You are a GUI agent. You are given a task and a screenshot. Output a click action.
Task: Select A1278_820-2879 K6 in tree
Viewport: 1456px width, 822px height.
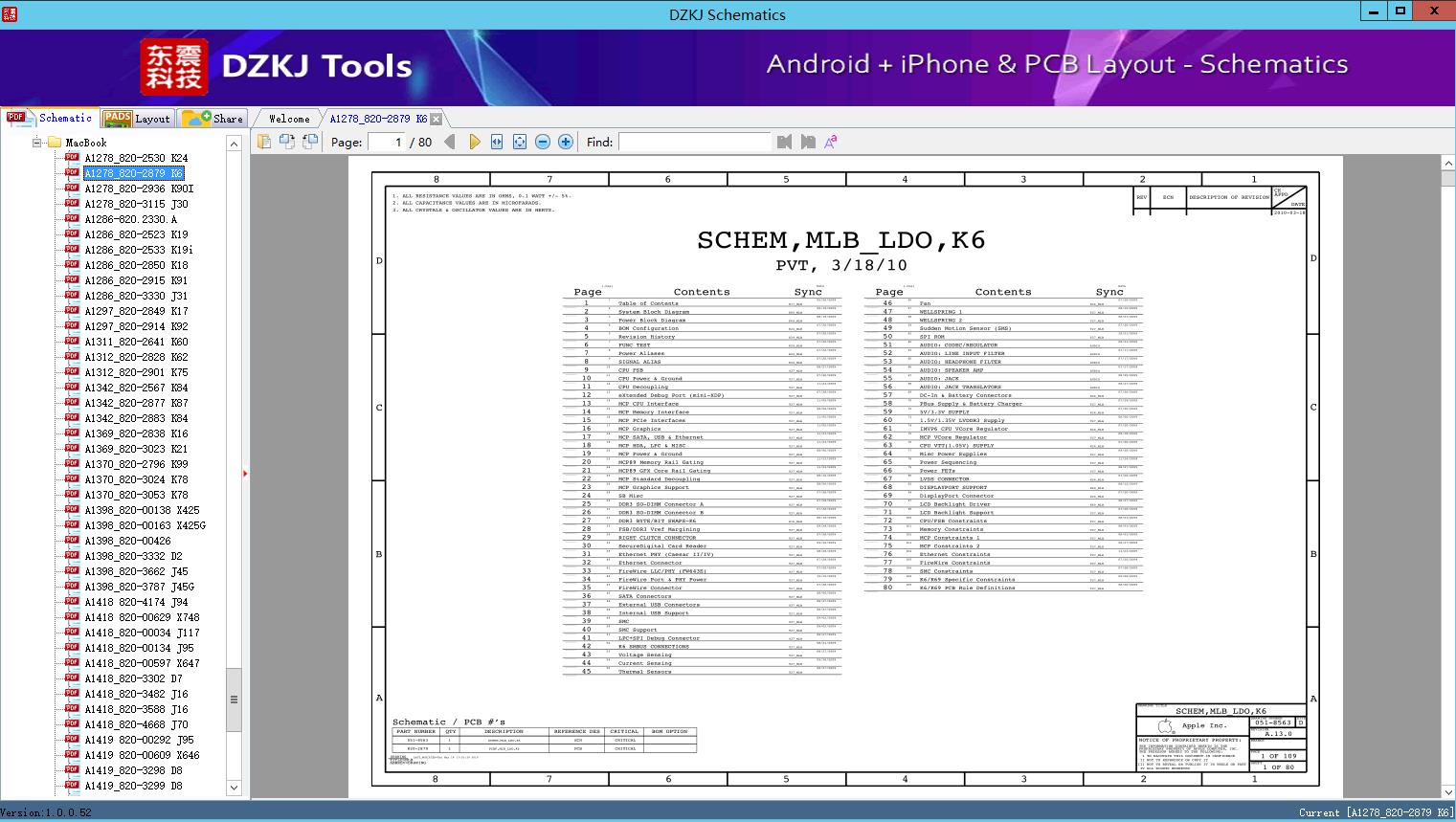[x=133, y=173]
